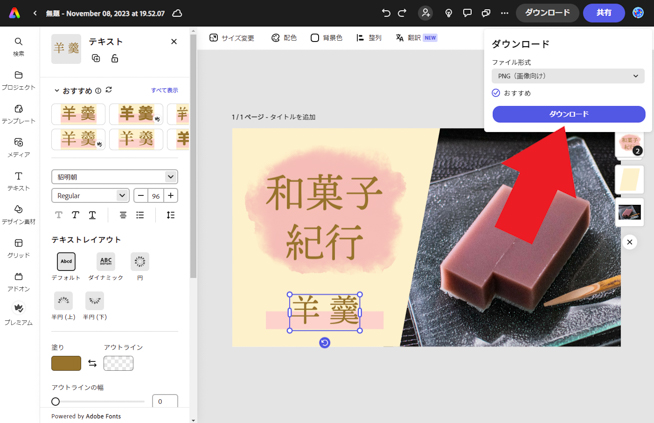The image size is (654, 423).
Task: Open the comment speech bubble icon
Action: [467, 13]
